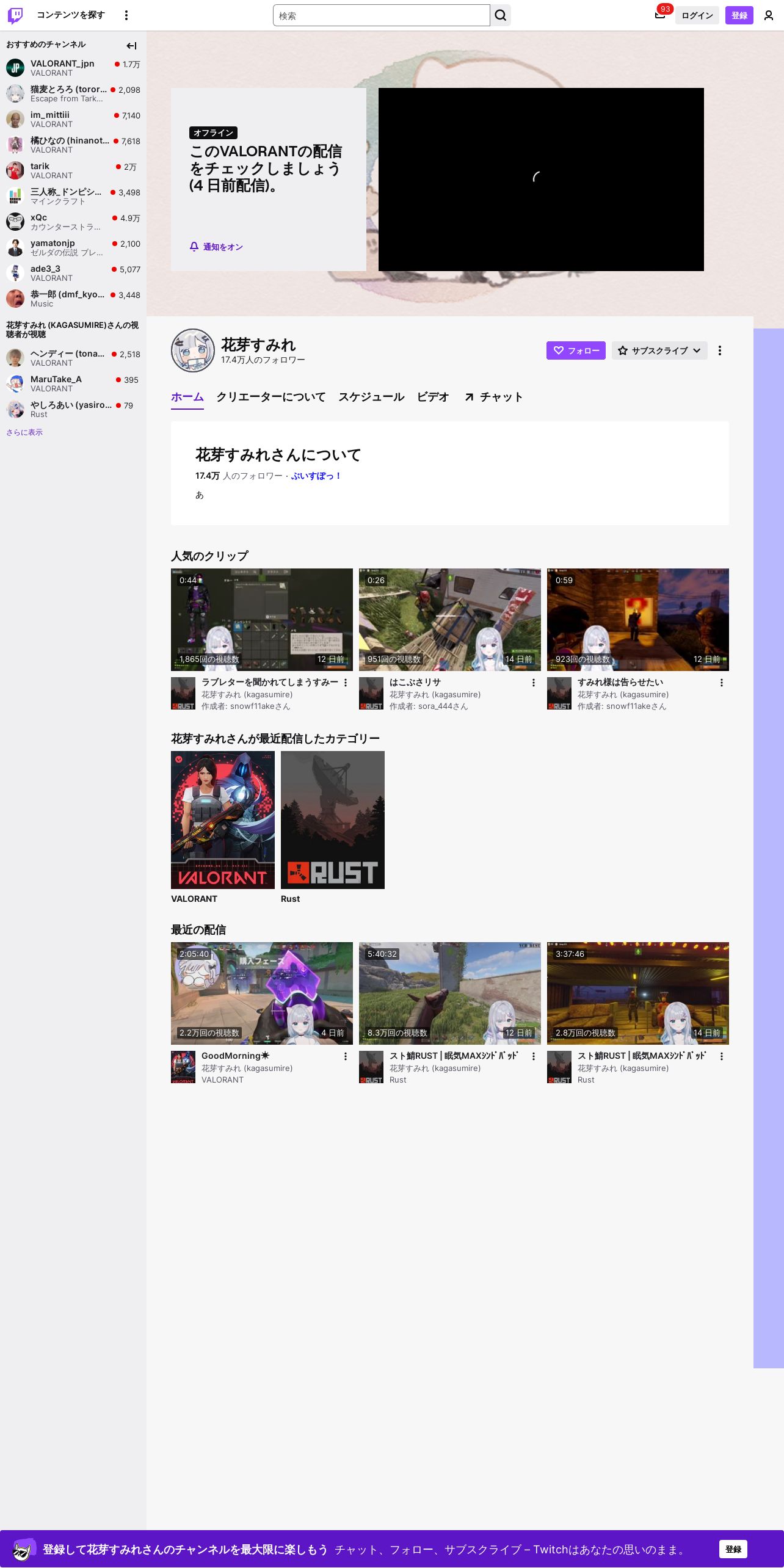
Task: Click Rust label under category cover
Action: click(290, 899)
